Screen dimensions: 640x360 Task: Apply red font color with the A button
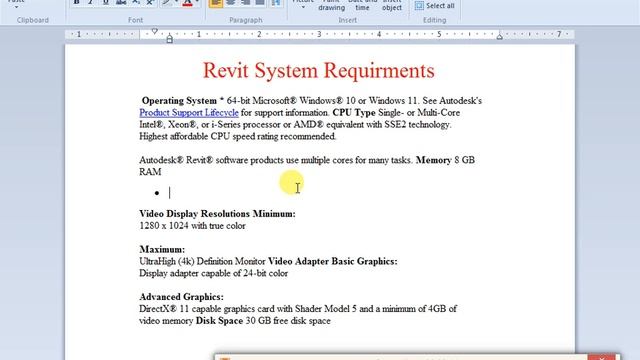[x=187, y=2]
